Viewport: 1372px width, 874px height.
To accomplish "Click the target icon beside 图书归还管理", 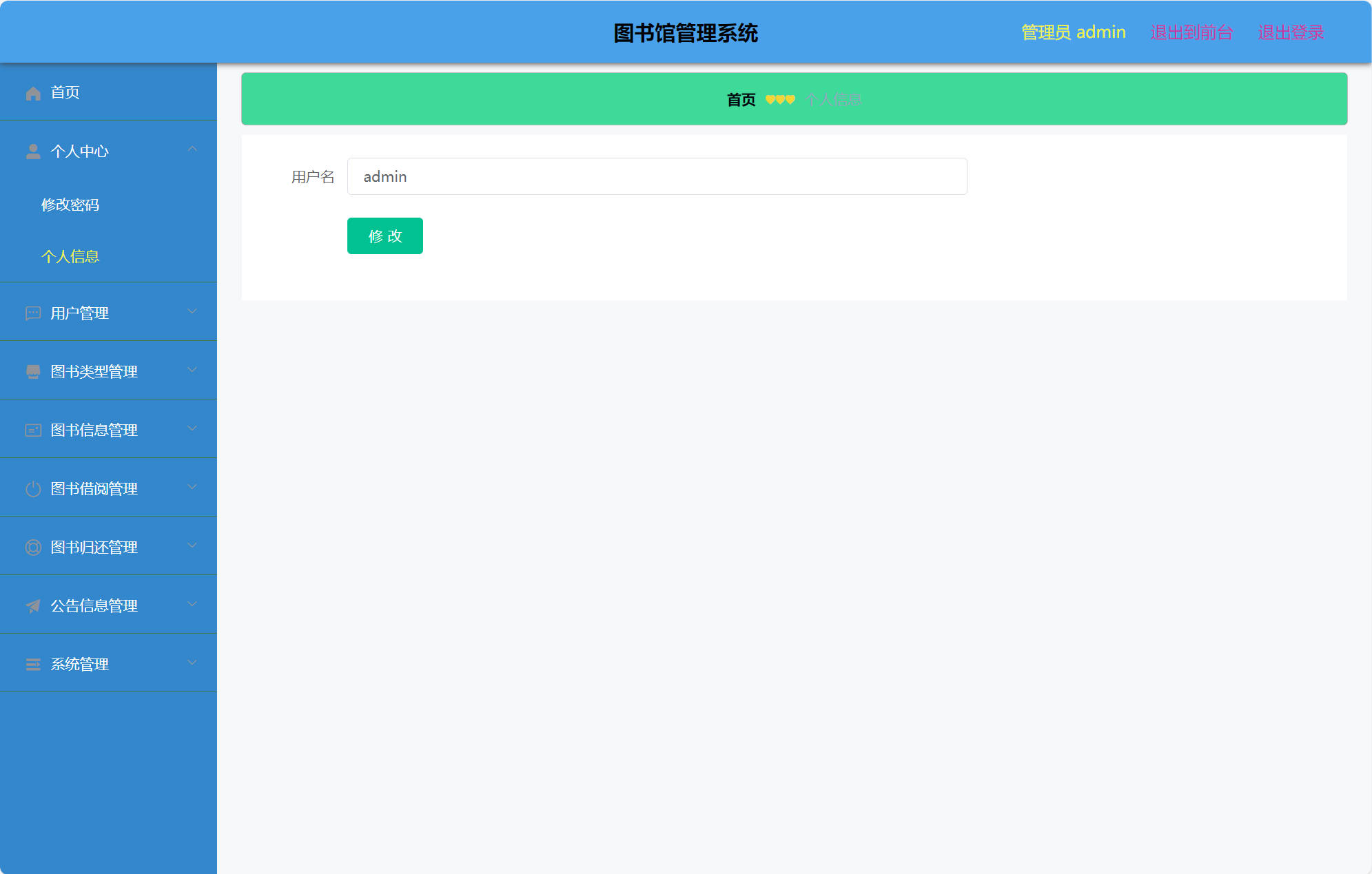I will coord(32,547).
